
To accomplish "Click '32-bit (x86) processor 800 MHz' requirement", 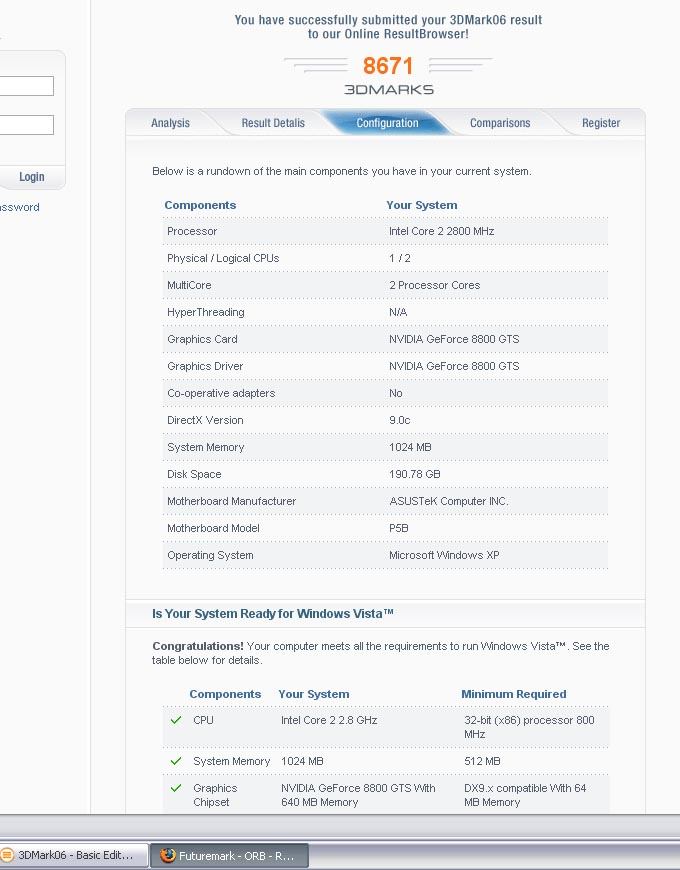I will (x=529, y=727).
